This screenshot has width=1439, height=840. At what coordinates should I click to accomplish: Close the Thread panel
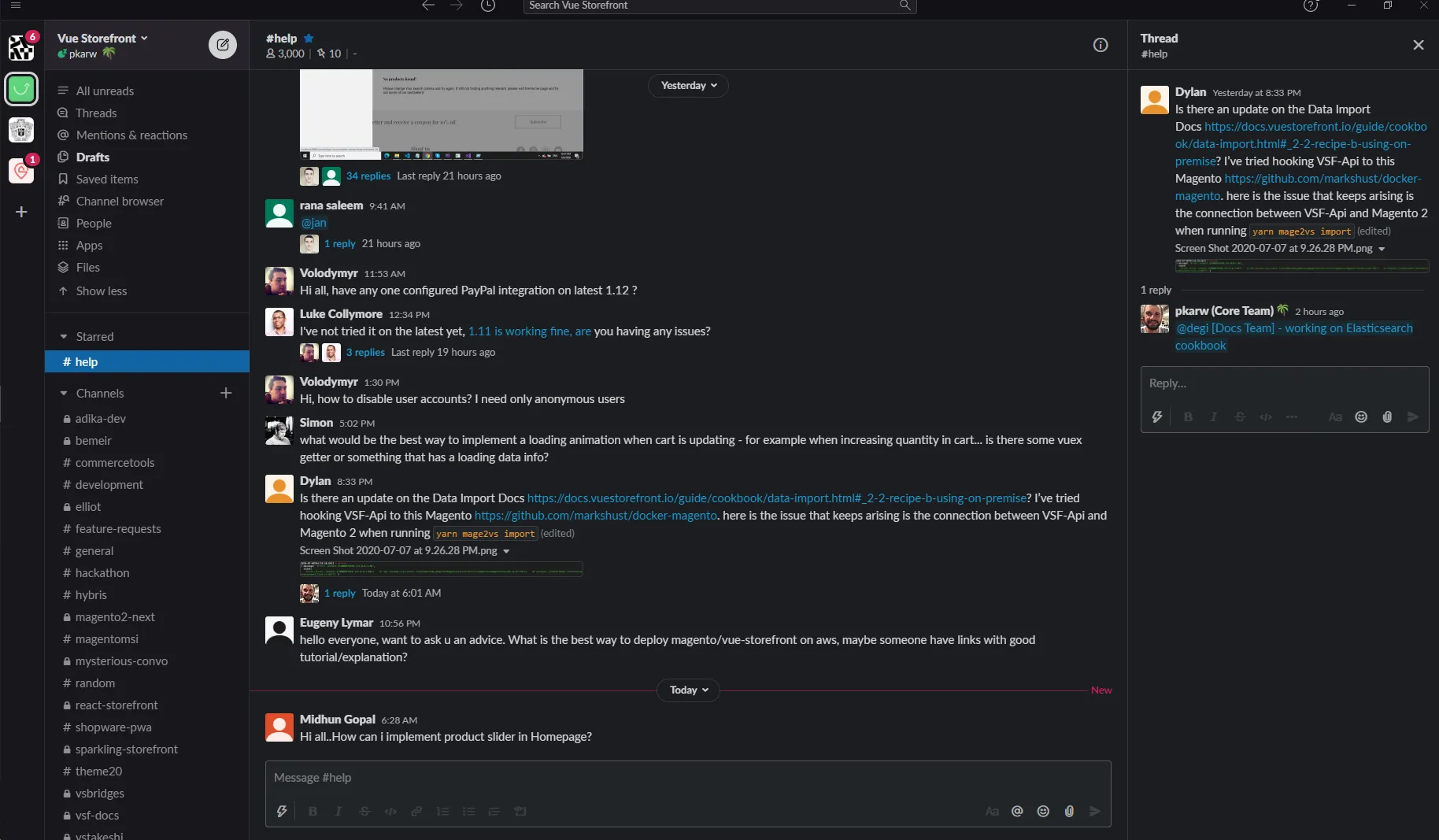click(x=1419, y=45)
